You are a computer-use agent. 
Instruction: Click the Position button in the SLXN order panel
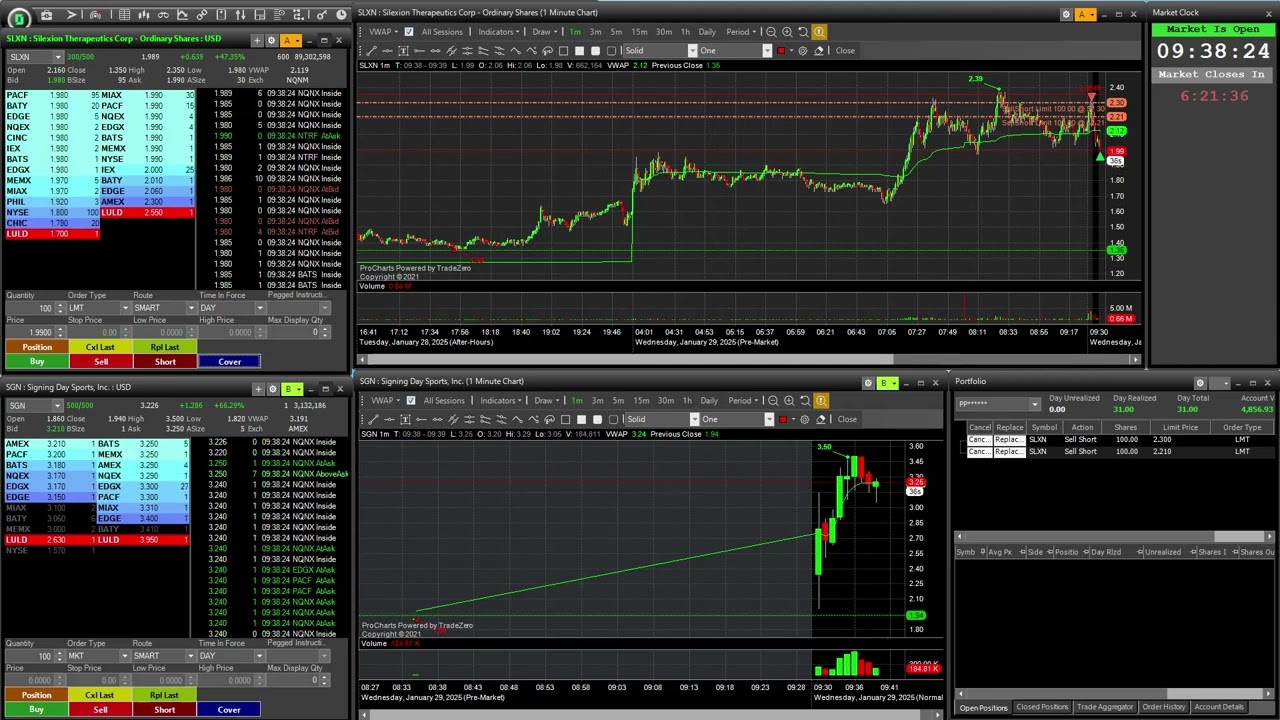(x=37, y=347)
